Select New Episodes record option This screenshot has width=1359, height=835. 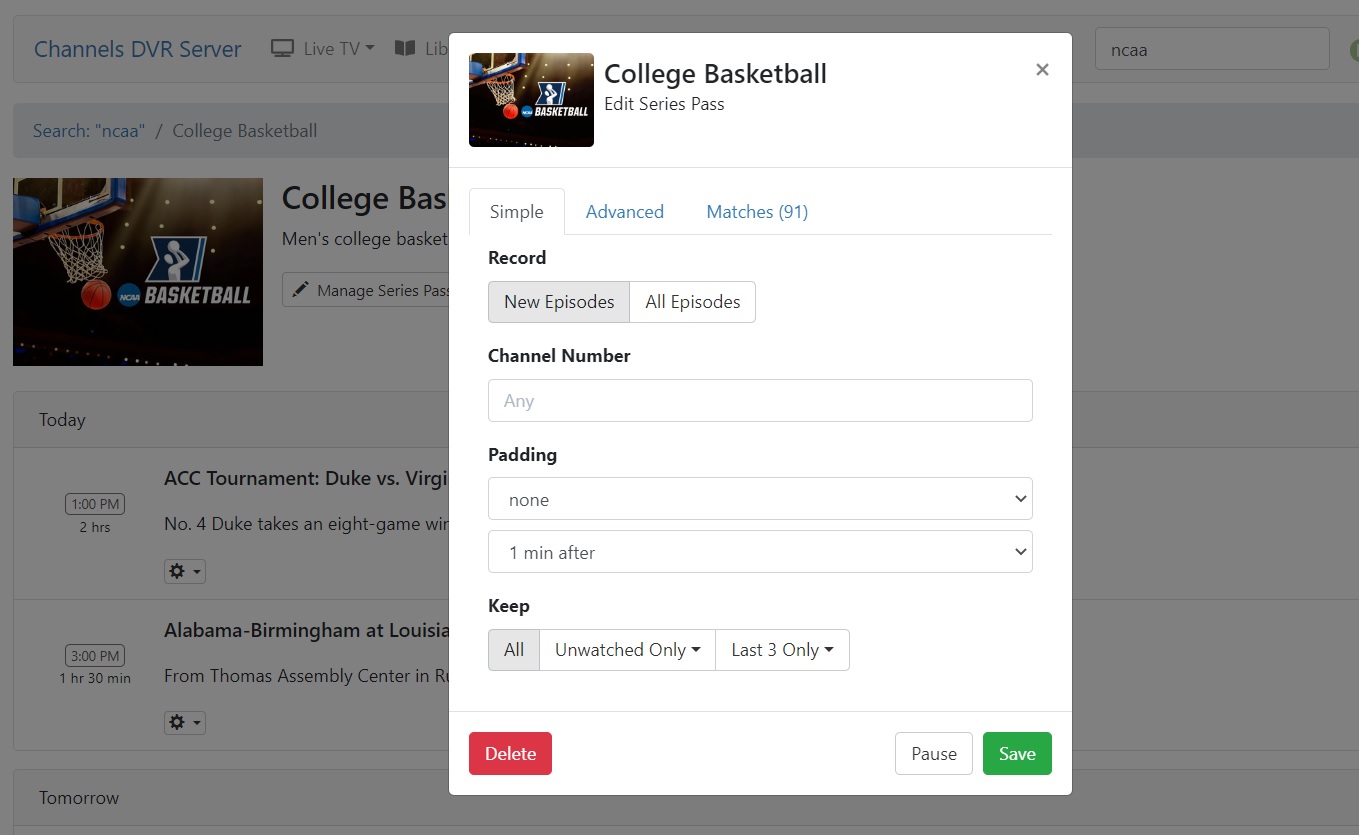coord(559,302)
